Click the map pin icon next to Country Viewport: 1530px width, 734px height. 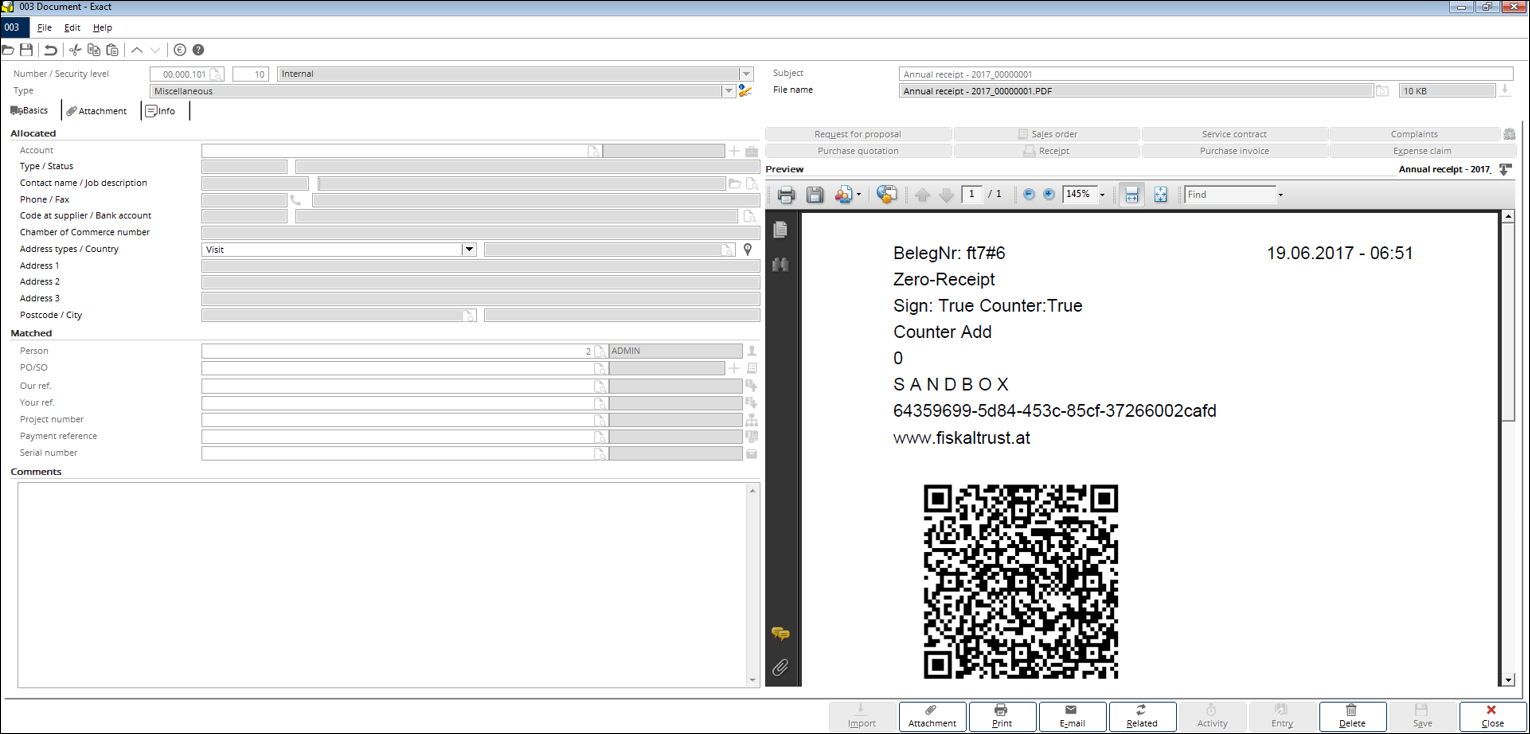[x=747, y=249]
